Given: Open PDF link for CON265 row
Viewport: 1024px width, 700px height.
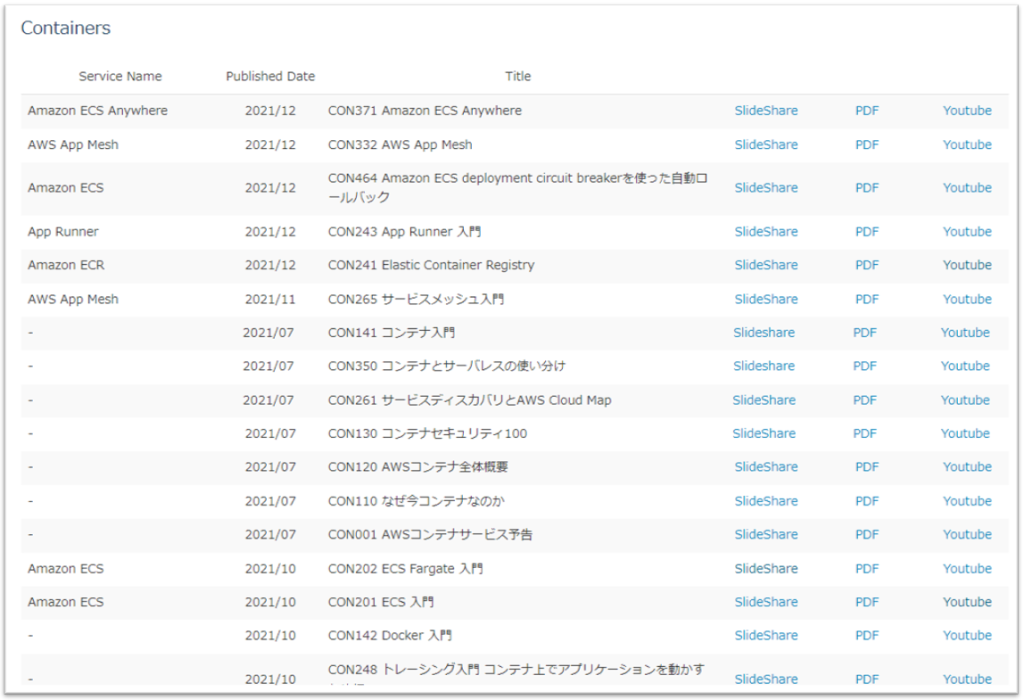Looking at the screenshot, I should (867, 299).
